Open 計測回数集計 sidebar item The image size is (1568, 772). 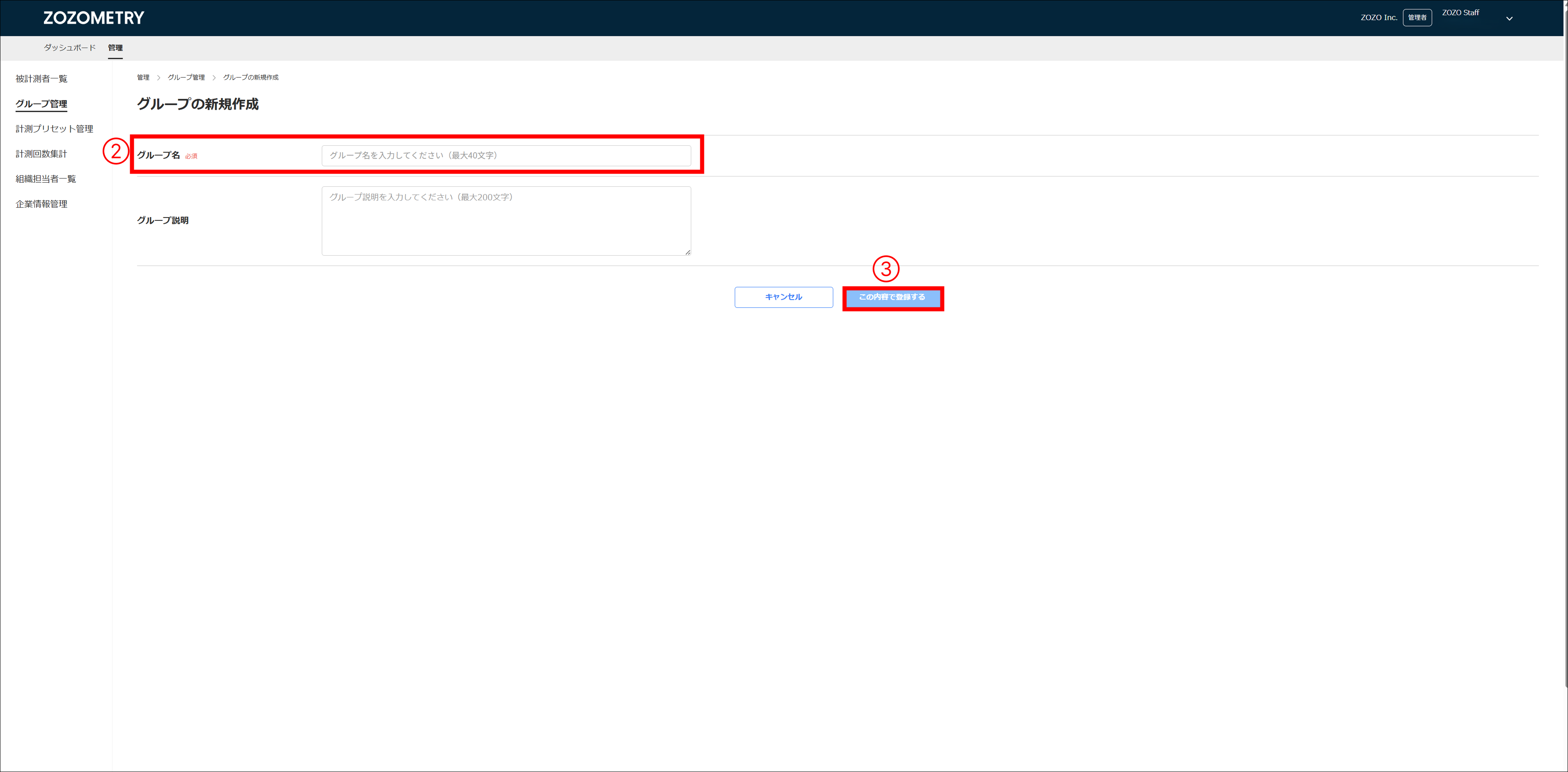pyautogui.click(x=41, y=153)
